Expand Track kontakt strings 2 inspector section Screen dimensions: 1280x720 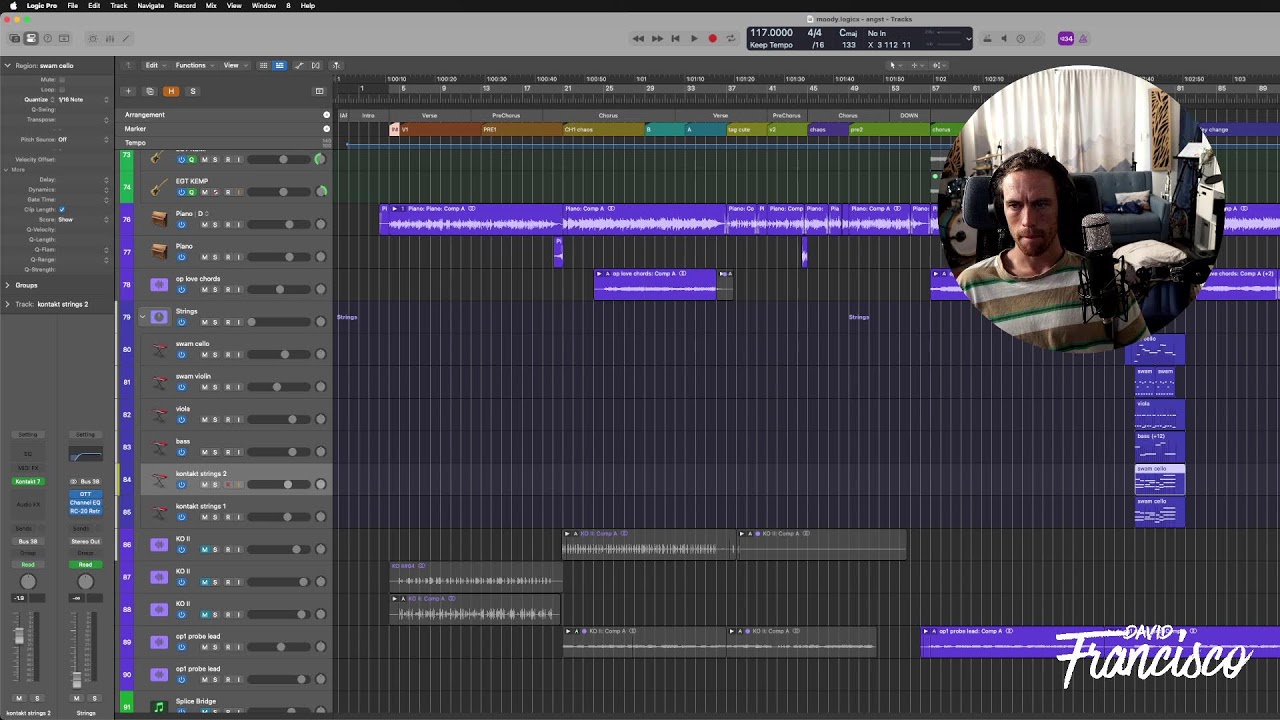click(x=7, y=304)
